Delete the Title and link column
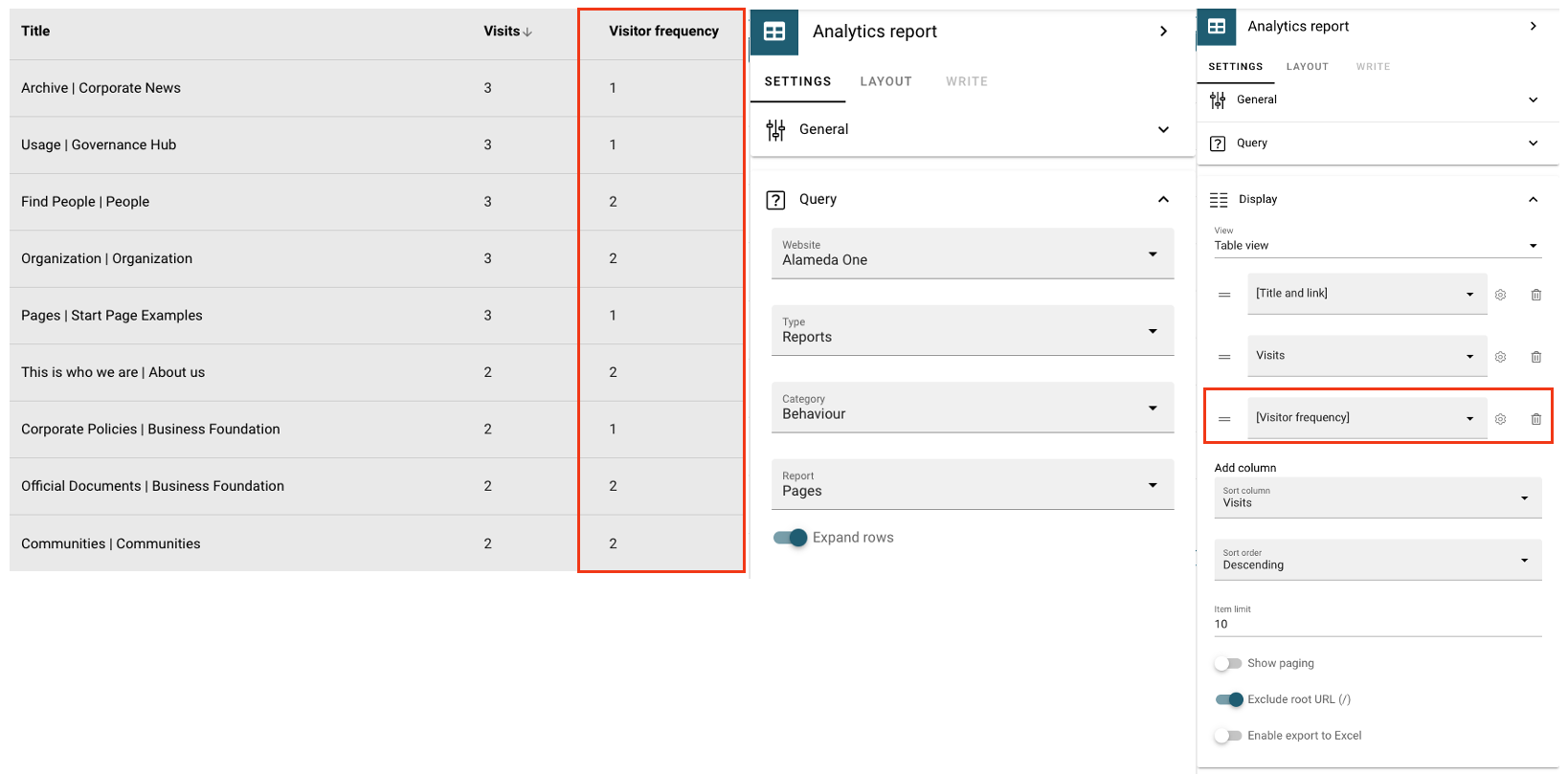 1536,295
